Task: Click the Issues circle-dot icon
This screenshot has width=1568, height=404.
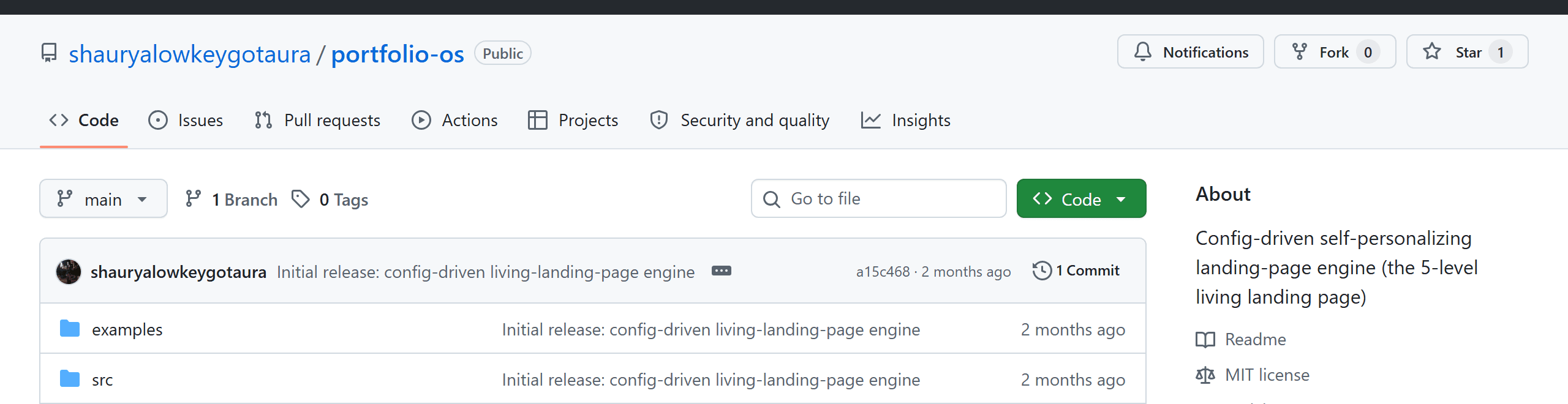Action: pos(158,120)
